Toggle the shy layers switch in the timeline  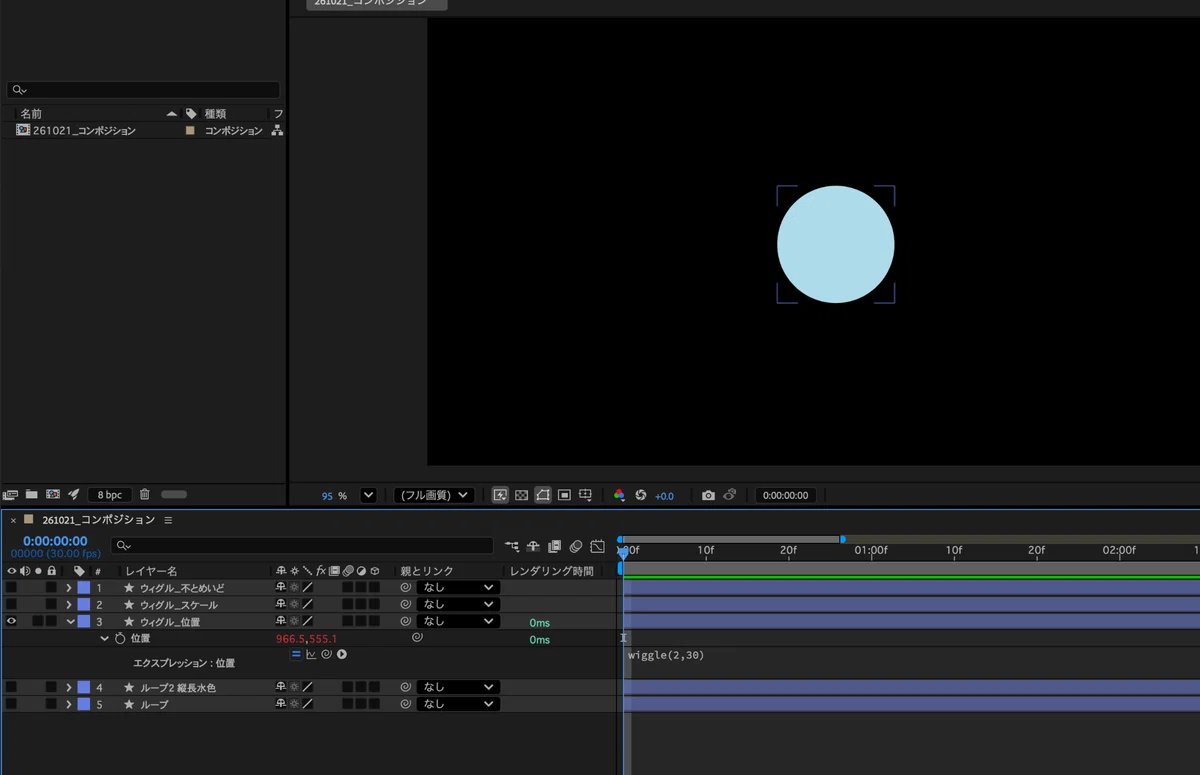tap(534, 546)
